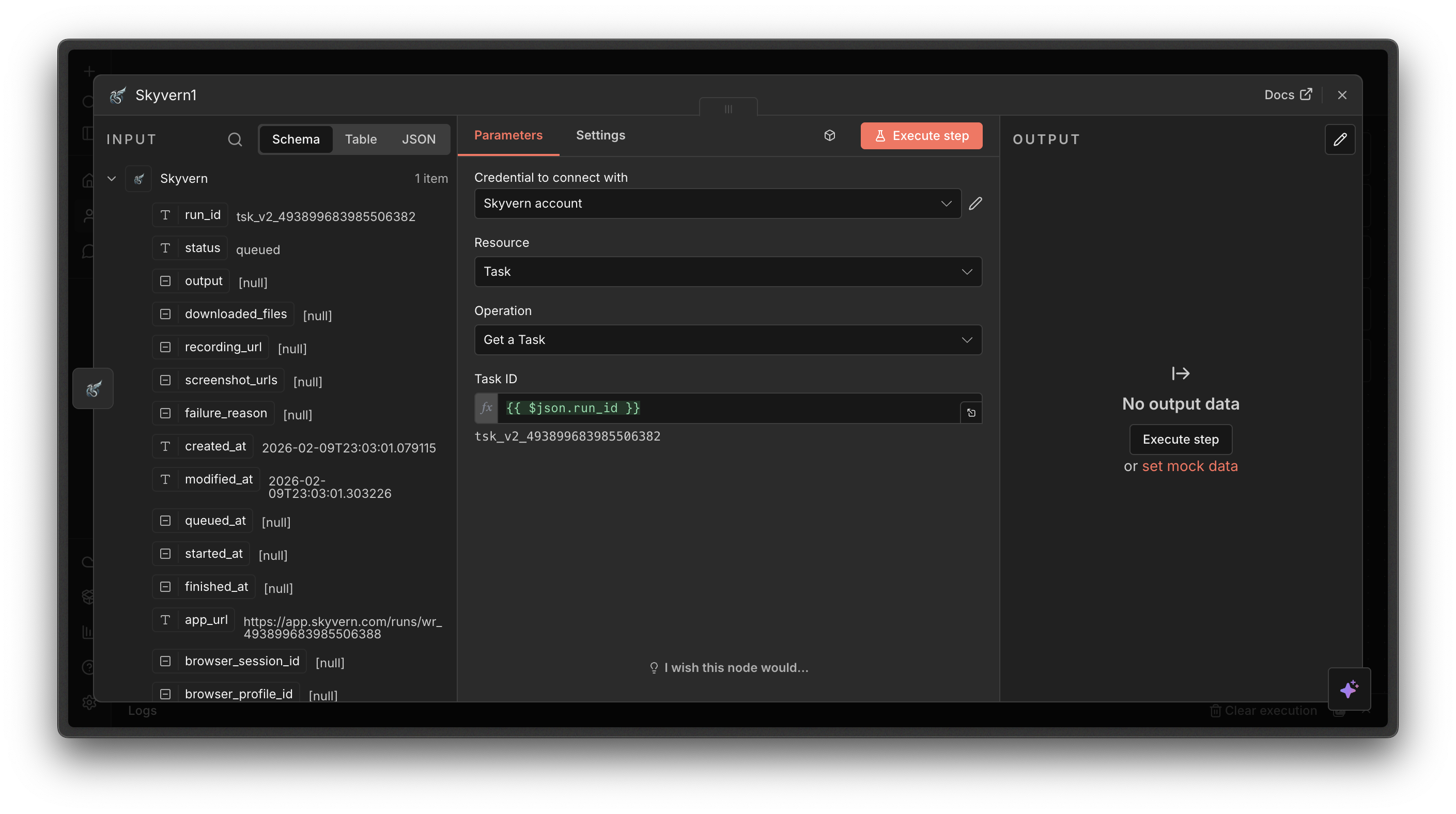Viewport: 1456px width, 814px height.
Task: Switch to the JSON view tab
Action: [419, 139]
